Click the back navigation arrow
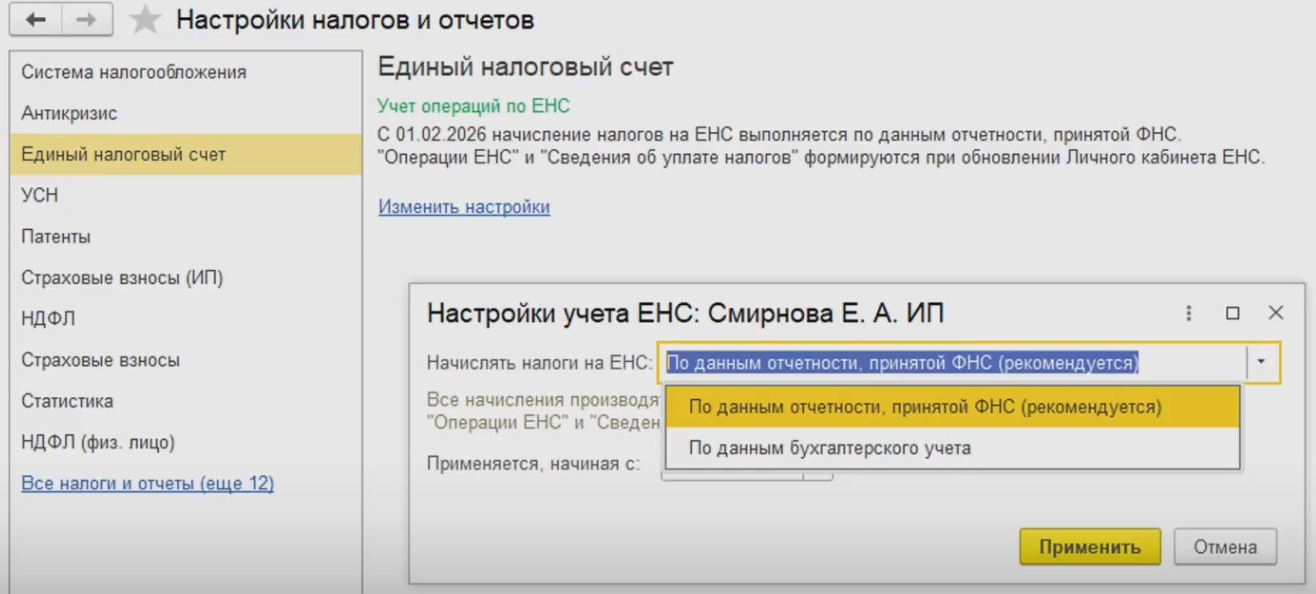 click(x=36, y=20)
